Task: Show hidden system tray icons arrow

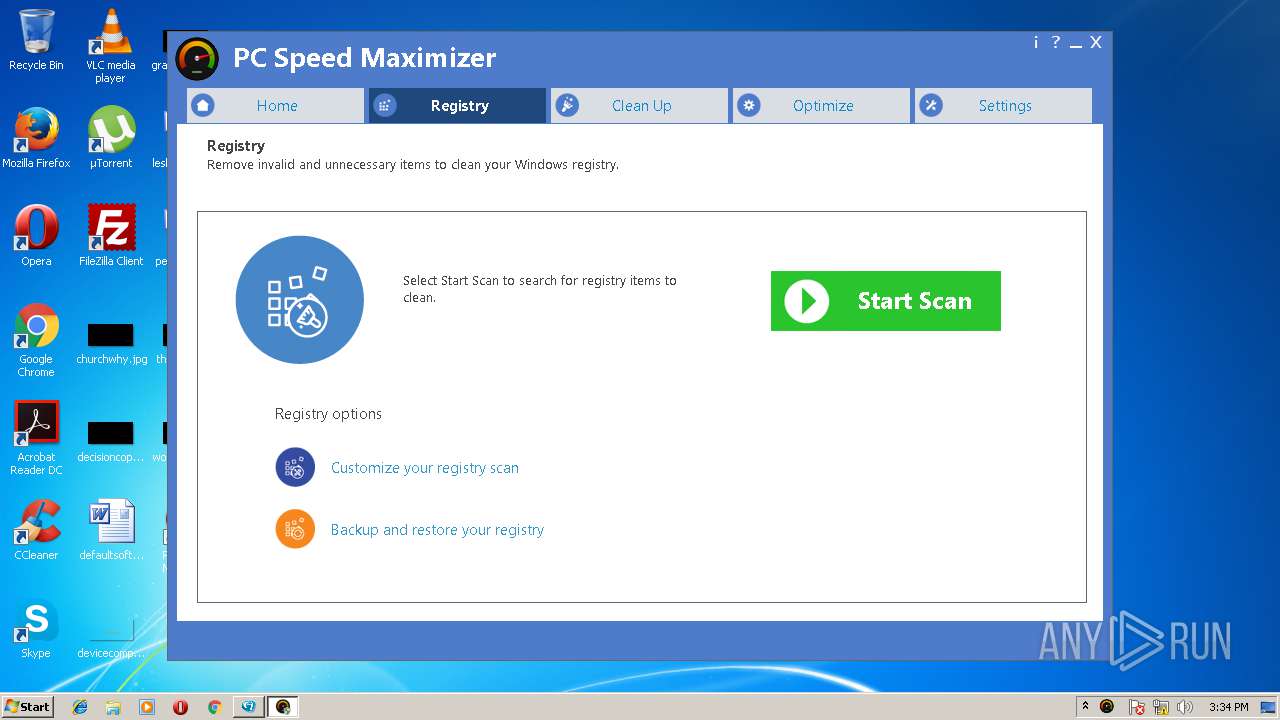Action: pyautogui.click(x=1085, y=706)
